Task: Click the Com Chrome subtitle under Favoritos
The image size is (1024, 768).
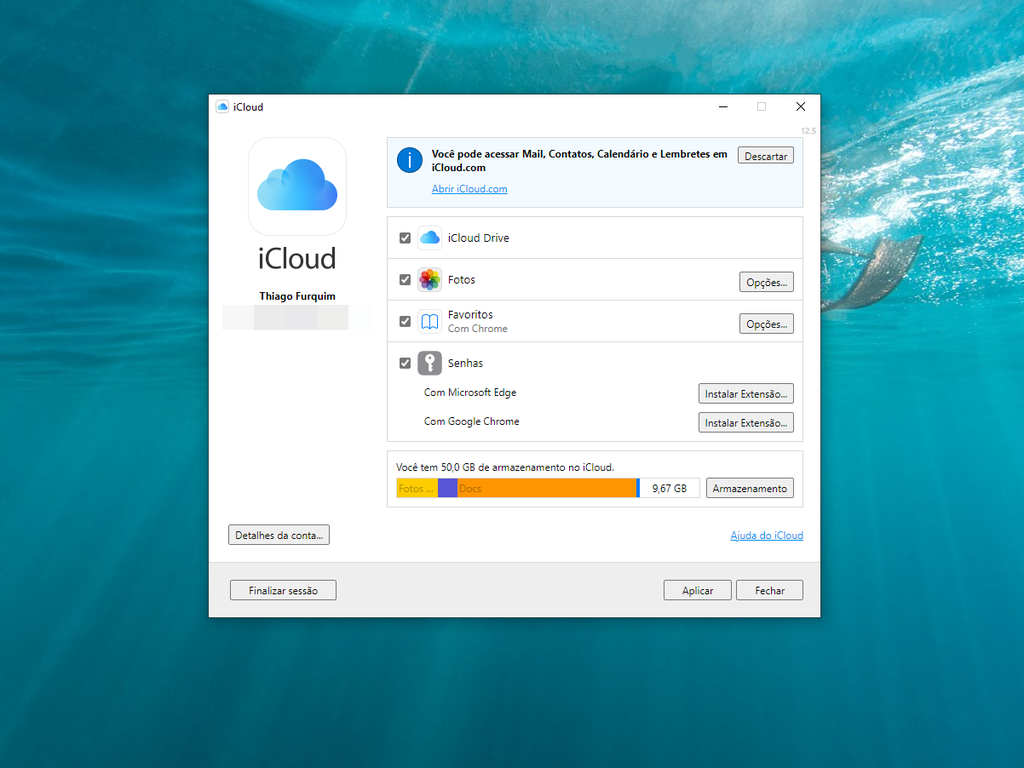Action: coord(477,328)
